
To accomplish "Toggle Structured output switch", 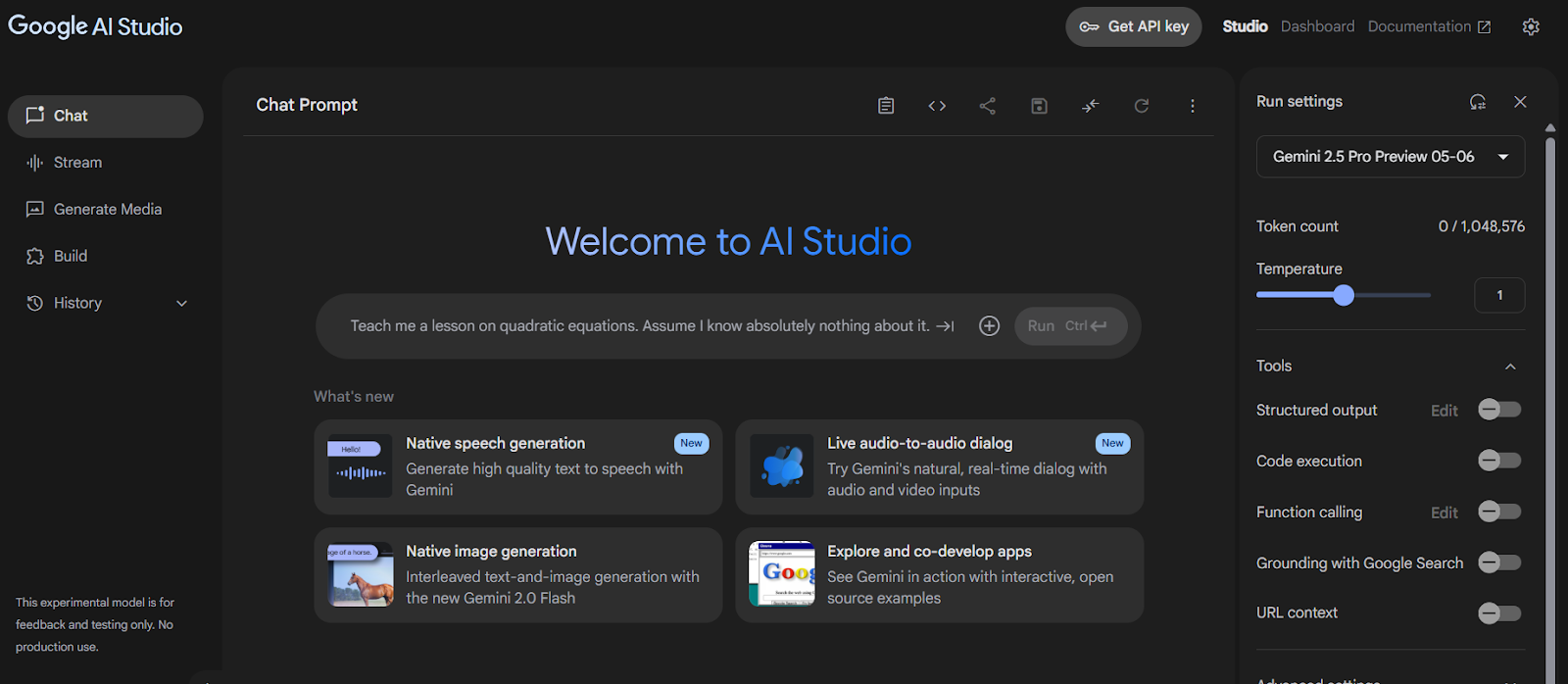I will coord(1499,410).
